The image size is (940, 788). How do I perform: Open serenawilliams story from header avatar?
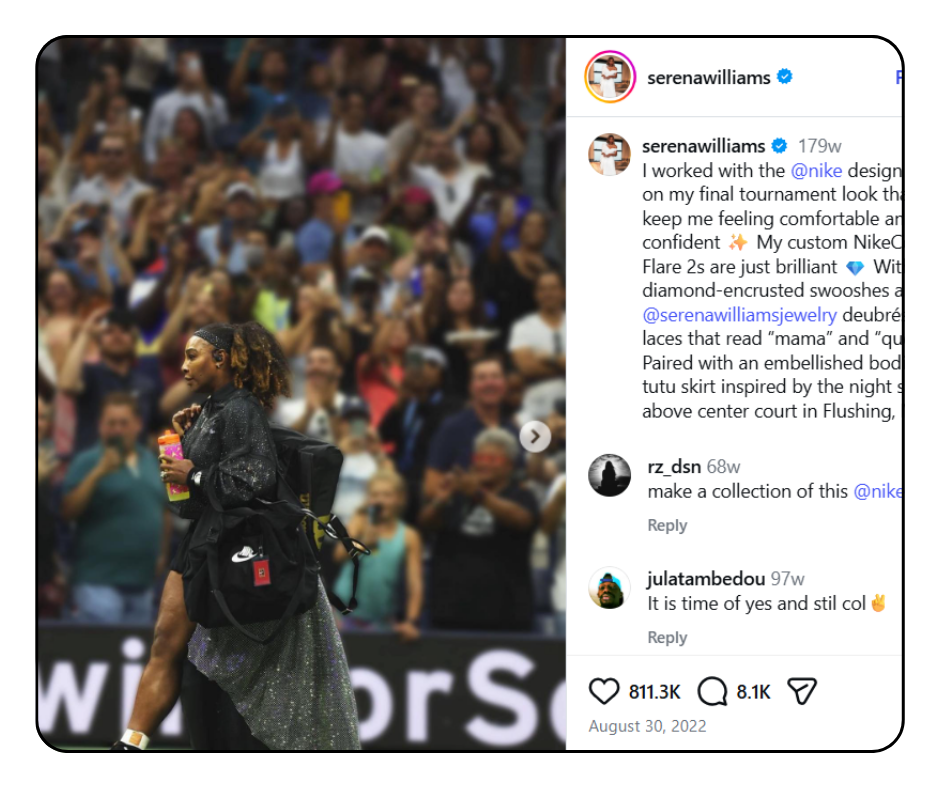(610, 77)
